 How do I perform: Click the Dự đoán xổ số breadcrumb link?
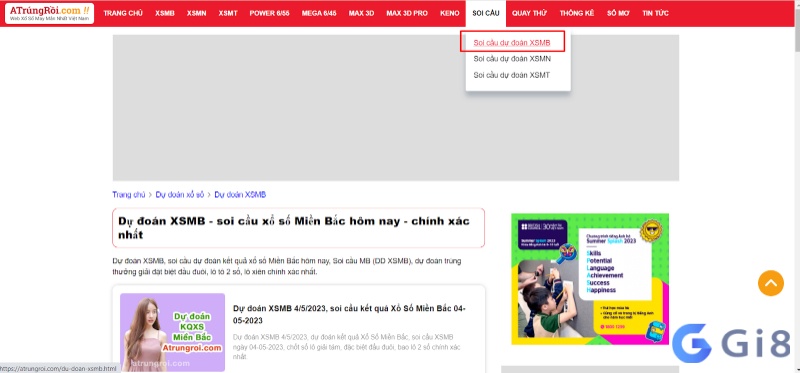click(x=180, y=194)
